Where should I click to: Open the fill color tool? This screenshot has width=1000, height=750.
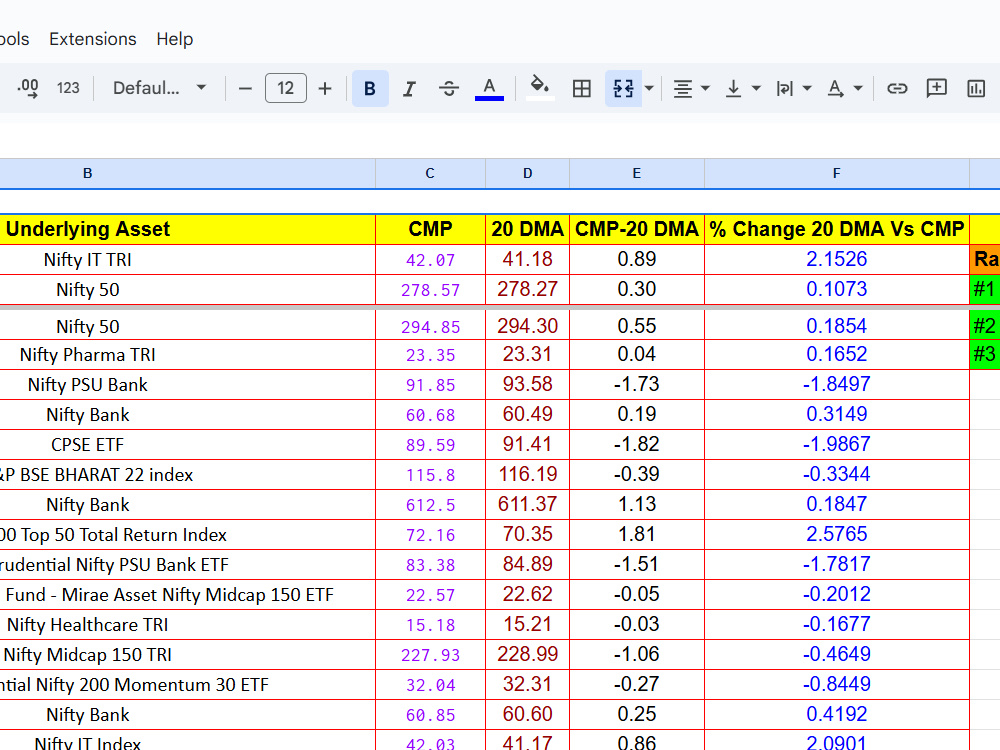540,89
